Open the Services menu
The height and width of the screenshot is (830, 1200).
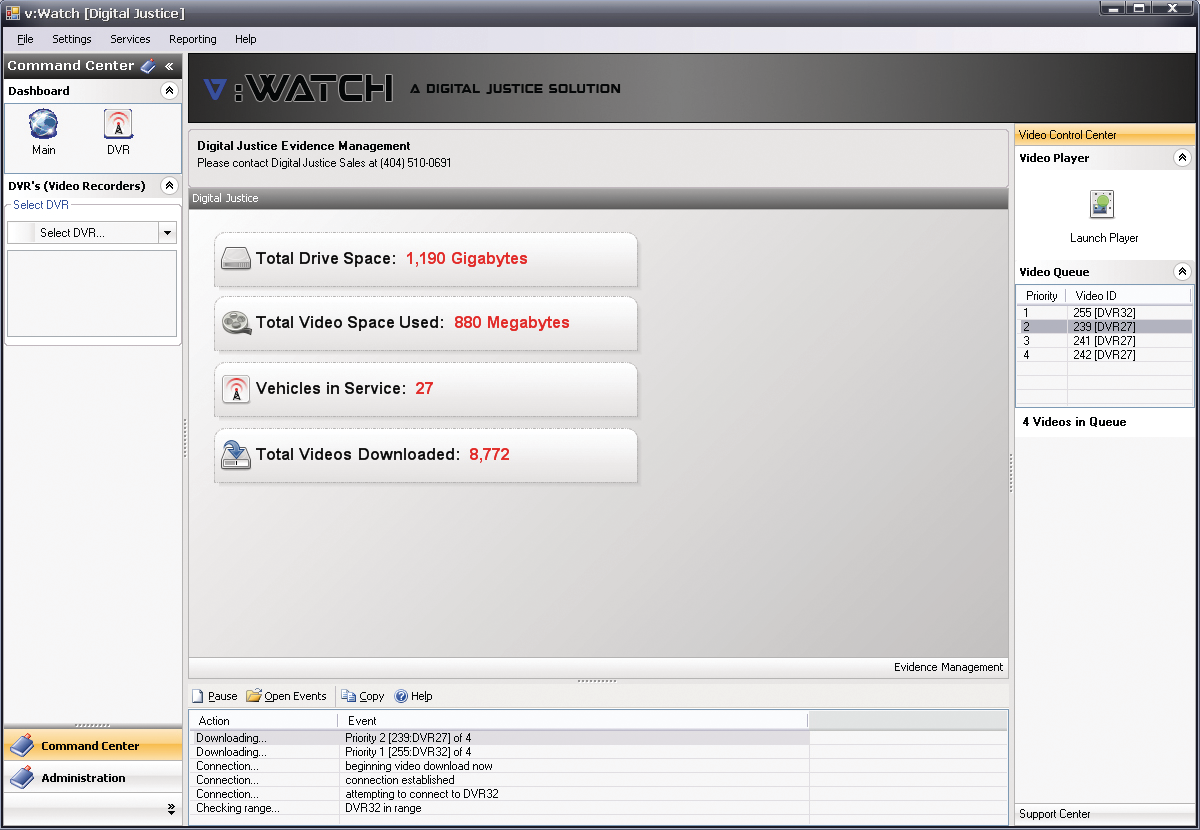coord(130,39)
